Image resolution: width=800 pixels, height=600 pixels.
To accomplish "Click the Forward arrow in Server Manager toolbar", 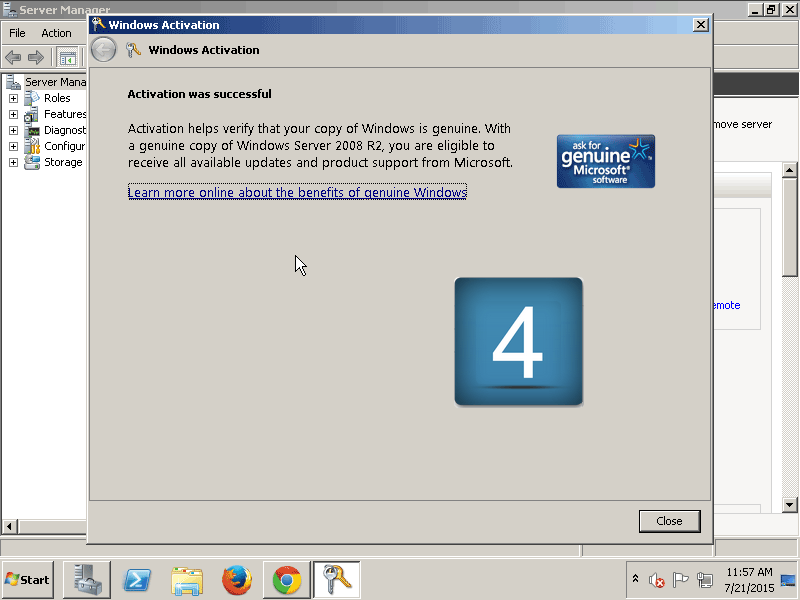I will tap(36, 58).
